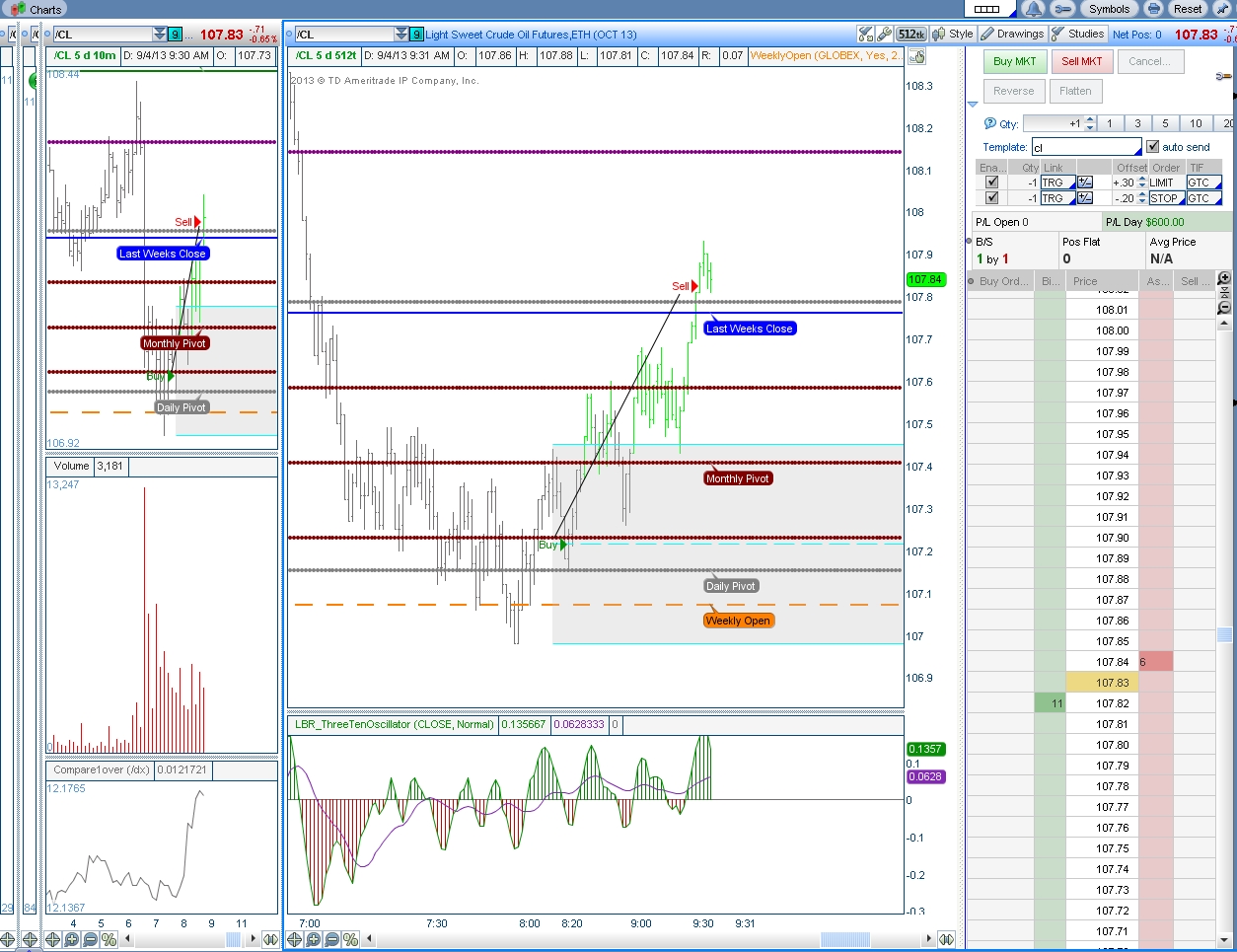Click the Buy MKT button
Image resolution: width=1237 pixels, height=952 pixels.
click(x=1015, y=61)
